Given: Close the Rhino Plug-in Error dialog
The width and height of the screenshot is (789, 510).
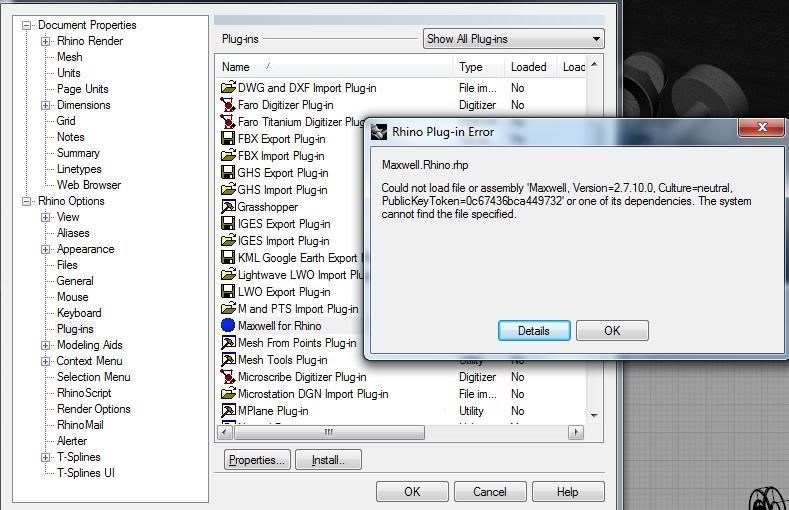Looking at the screenshot, I should click(762, 127).
